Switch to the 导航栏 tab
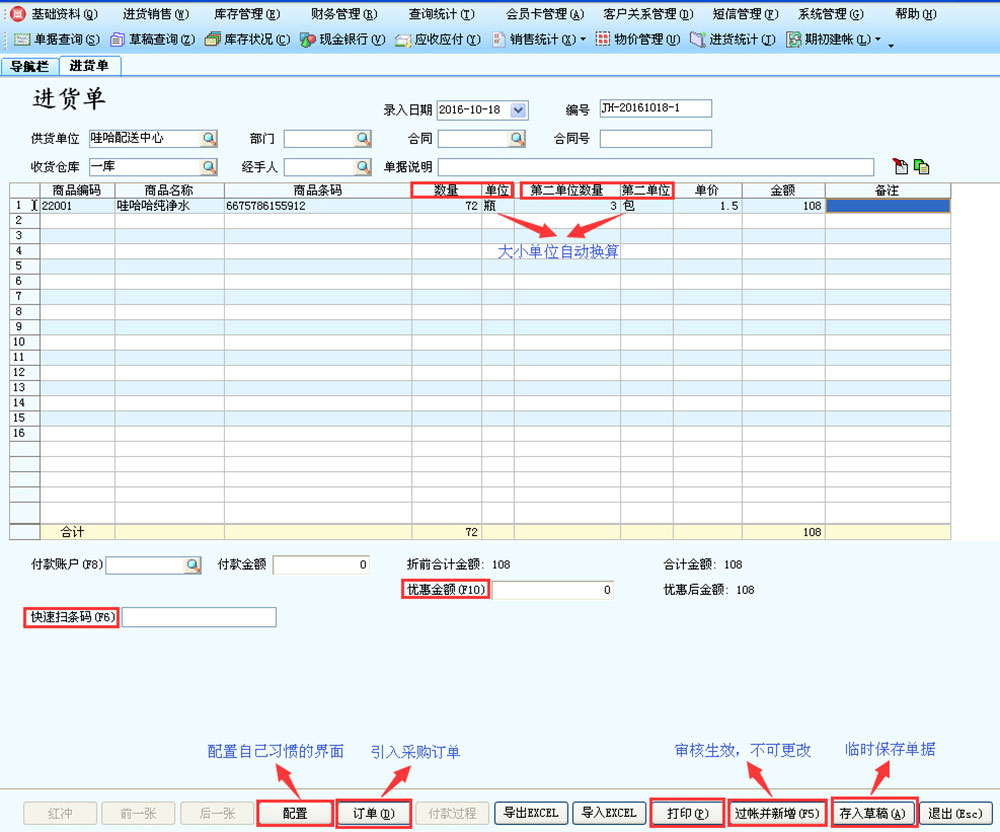 coord(29,66)
